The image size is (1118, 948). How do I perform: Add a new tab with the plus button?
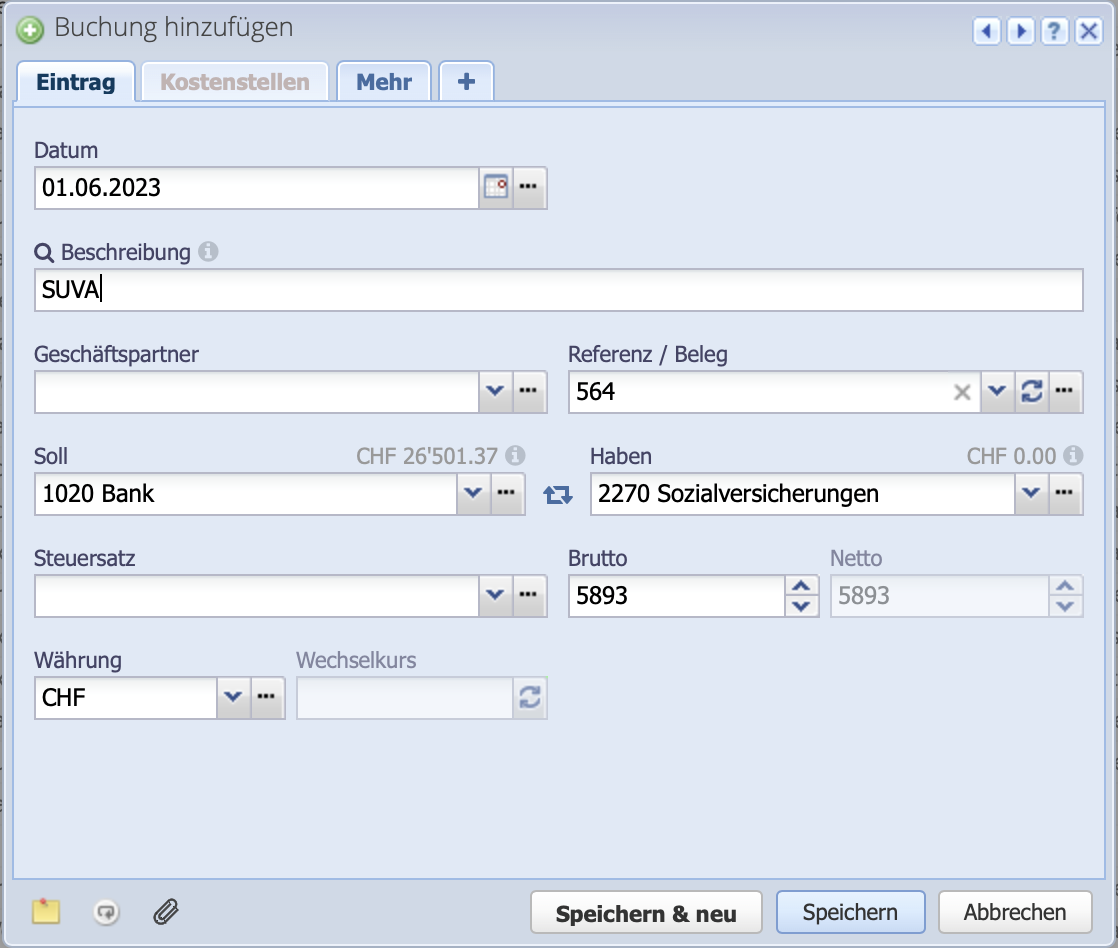pos(466,82)
